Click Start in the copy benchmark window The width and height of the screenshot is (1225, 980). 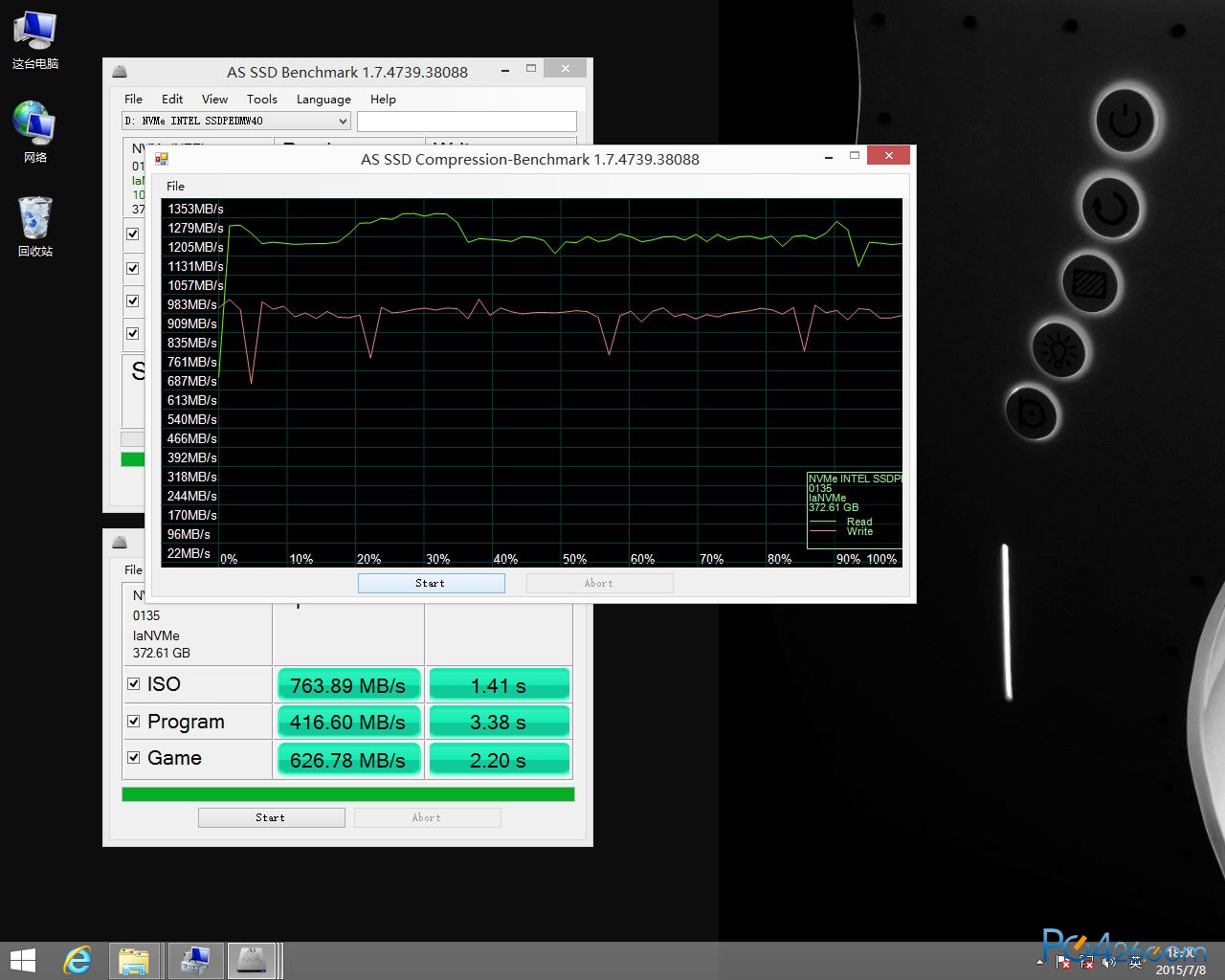(x=271, y=817)
